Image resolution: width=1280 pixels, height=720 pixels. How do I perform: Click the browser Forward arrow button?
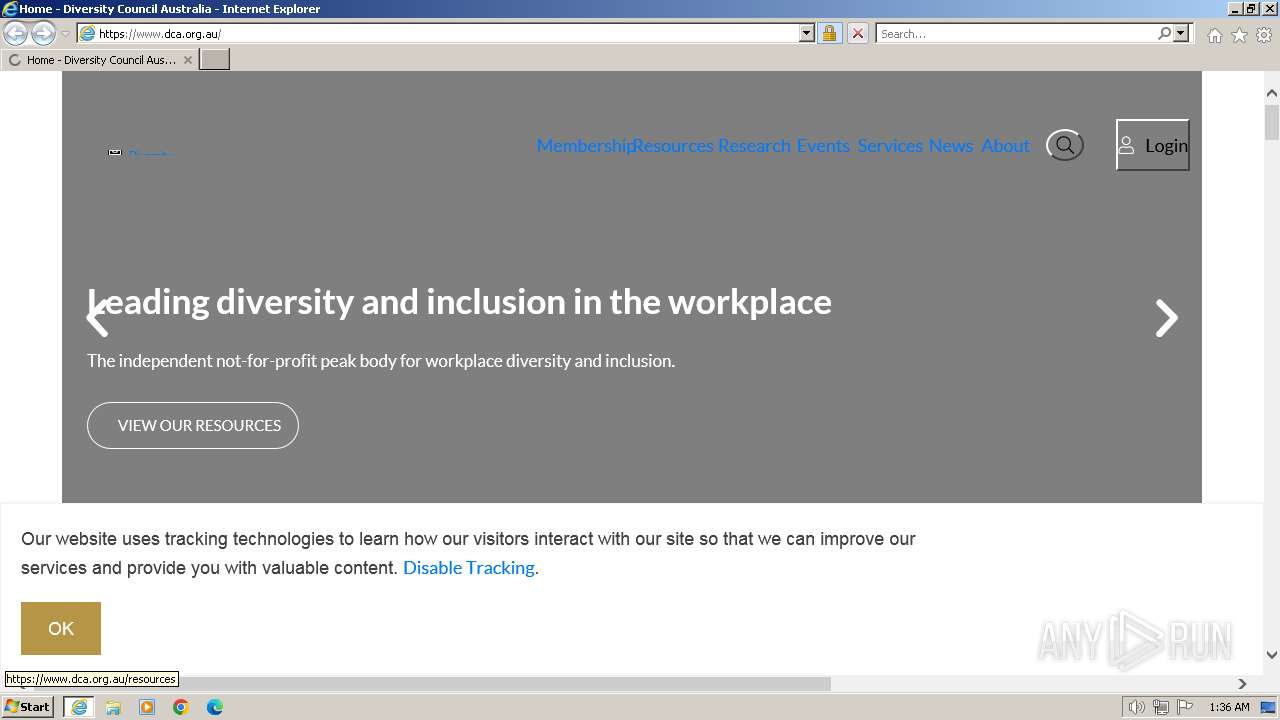tap(43, 33)
